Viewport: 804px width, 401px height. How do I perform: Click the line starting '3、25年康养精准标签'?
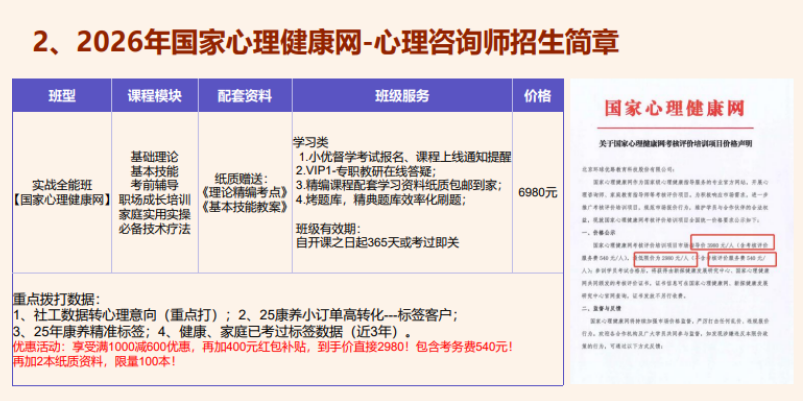pos(212,329)
